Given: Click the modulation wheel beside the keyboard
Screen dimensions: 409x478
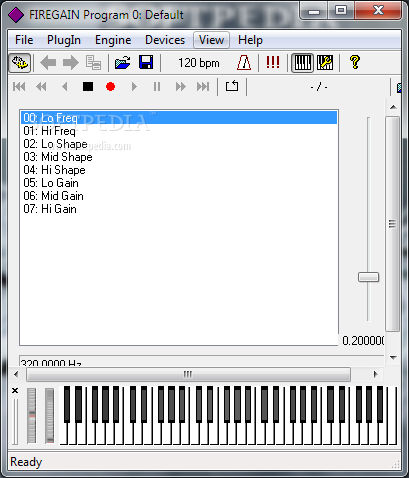Looking at the screenshot, I should click(x=49, y=415).
